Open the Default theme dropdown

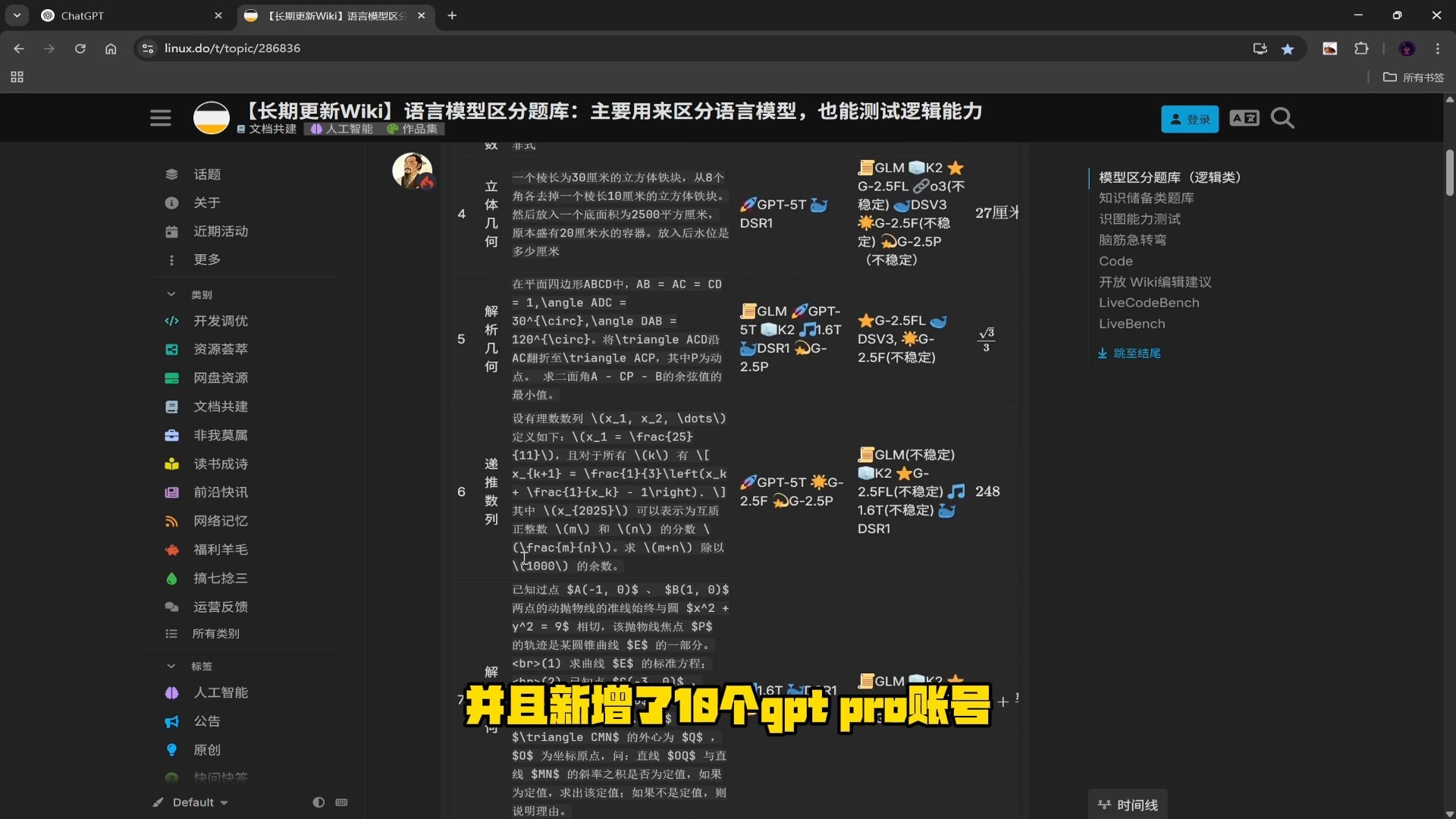click(191, 802)
